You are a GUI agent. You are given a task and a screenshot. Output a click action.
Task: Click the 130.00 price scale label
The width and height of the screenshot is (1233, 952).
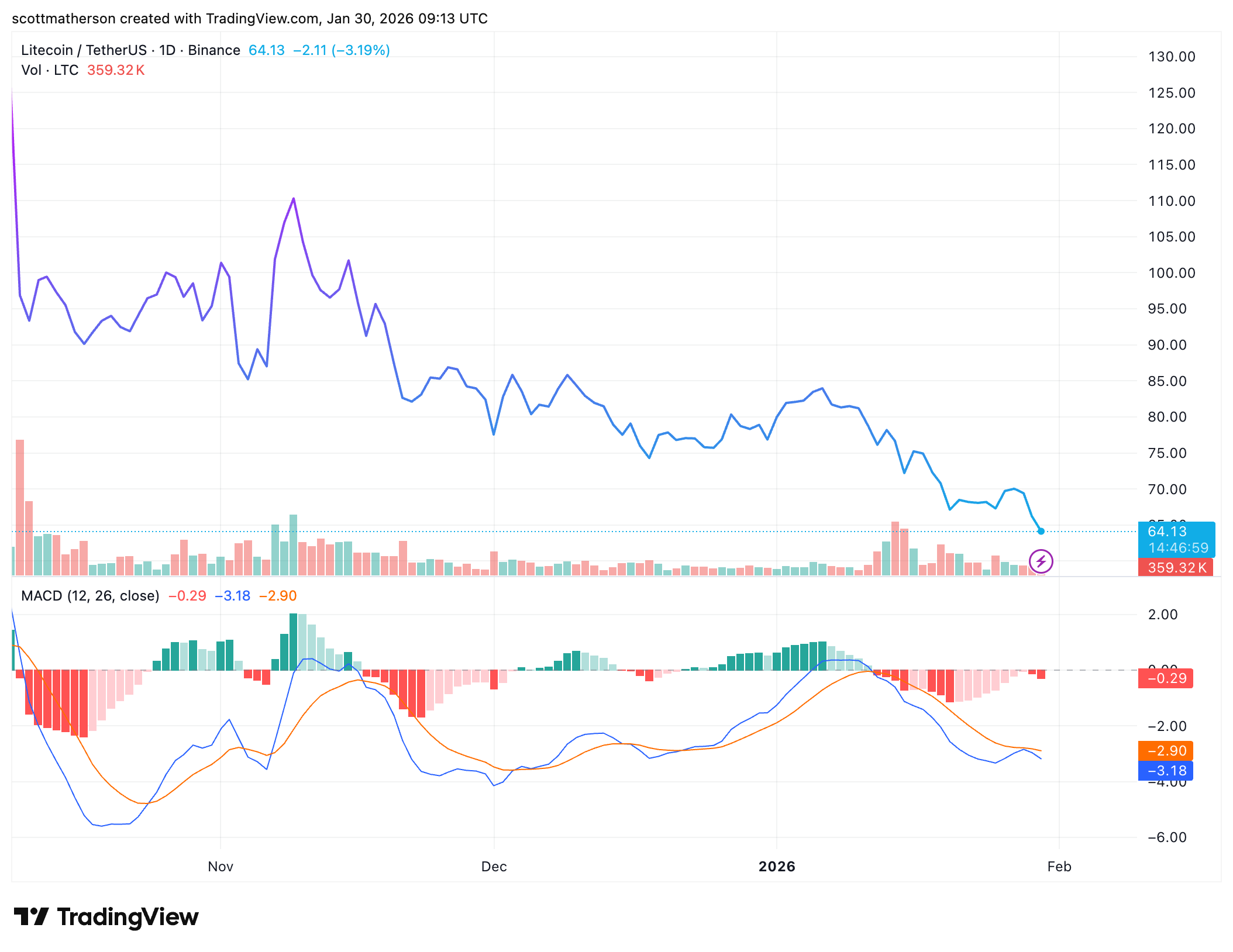click(x=1171, y=57)
